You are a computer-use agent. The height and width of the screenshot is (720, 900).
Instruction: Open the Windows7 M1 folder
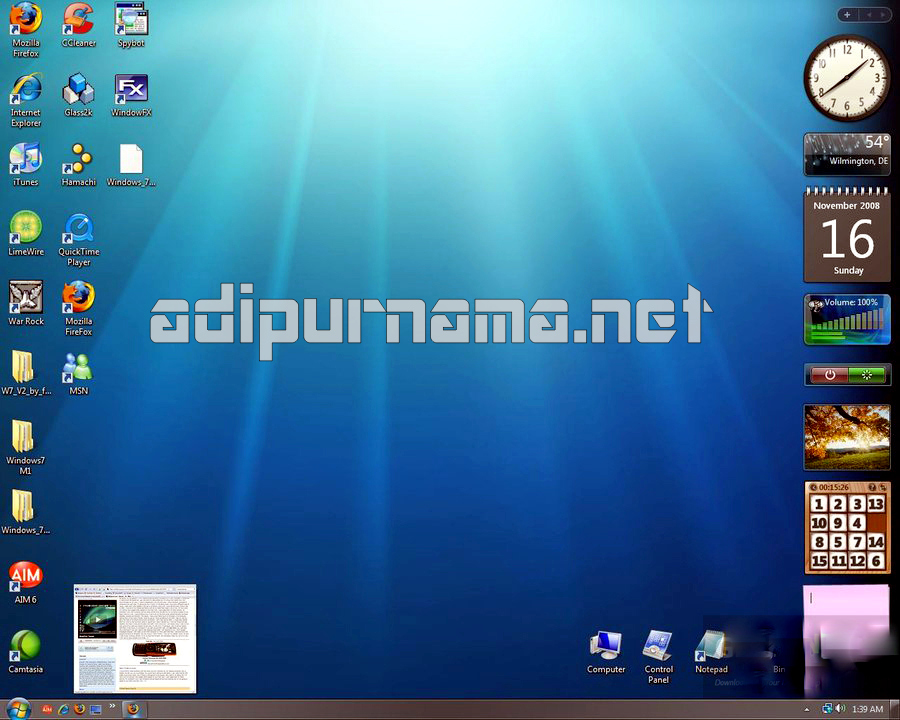pyautogui.click(x=25, y=447)
